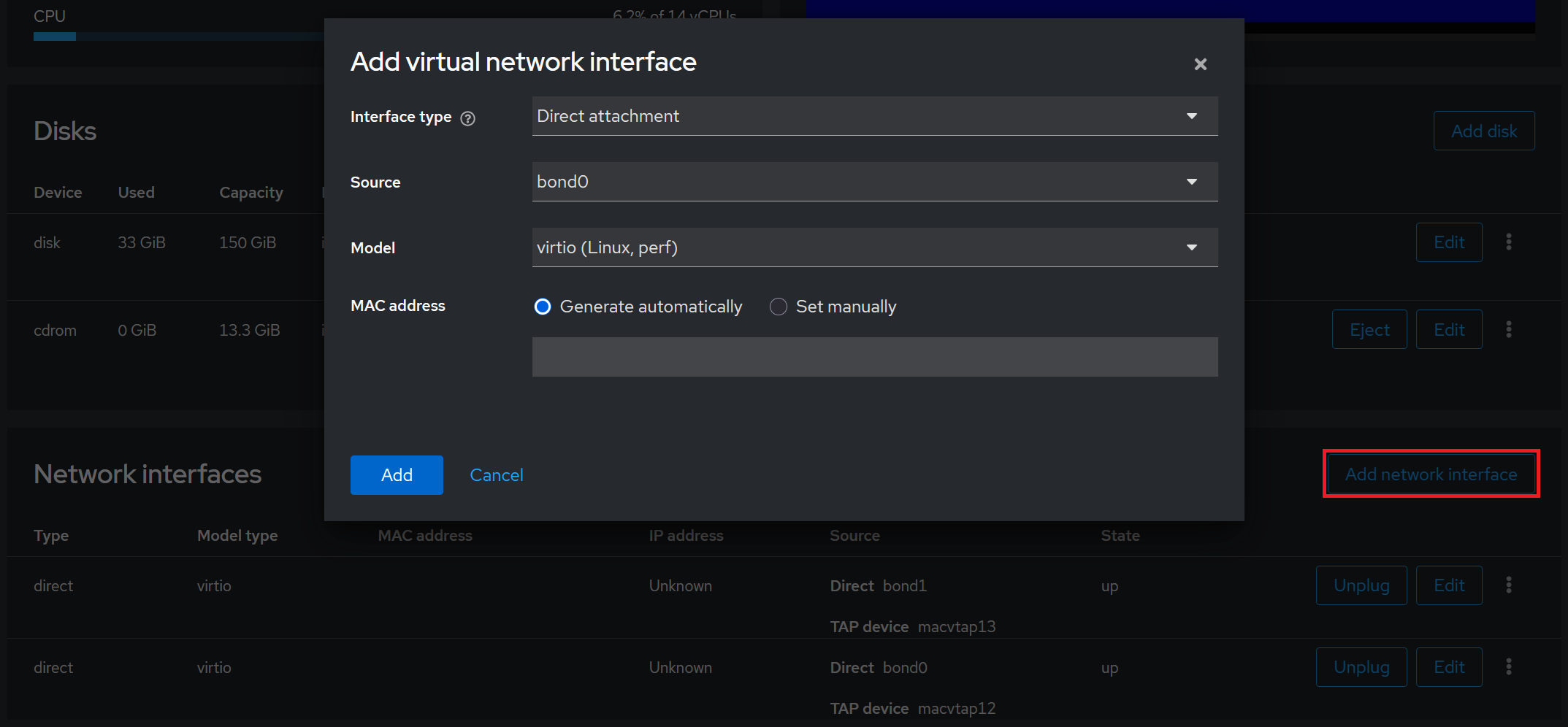
Task: Click the MAC address input field
Action: (x=875, y=357)
